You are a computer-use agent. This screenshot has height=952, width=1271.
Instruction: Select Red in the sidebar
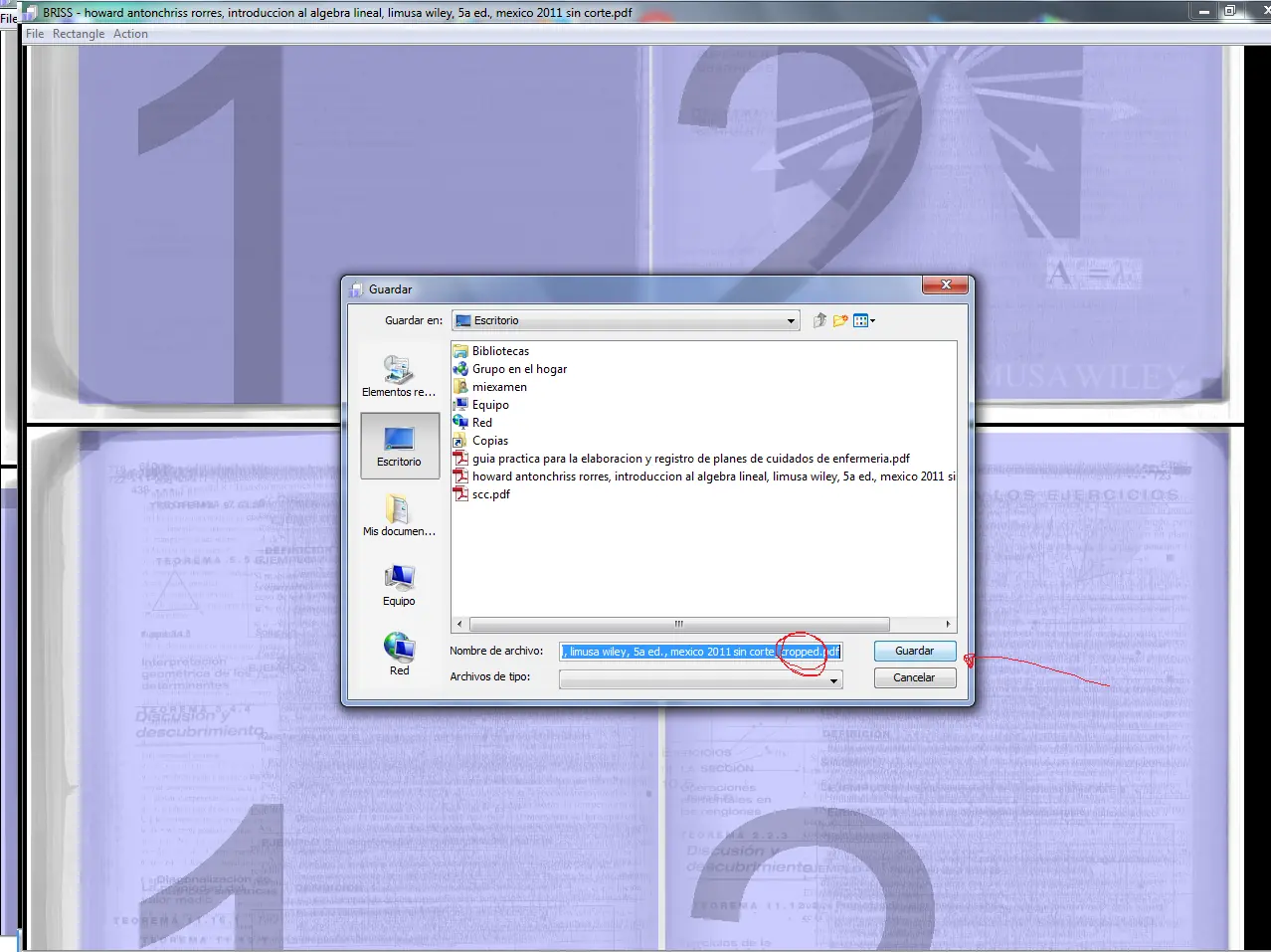pos(399,654)
